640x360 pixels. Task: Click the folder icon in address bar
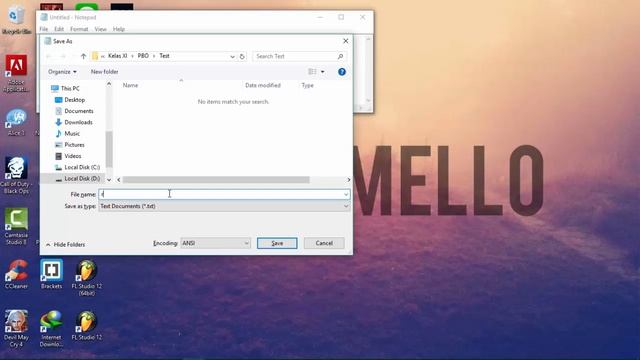95,56
